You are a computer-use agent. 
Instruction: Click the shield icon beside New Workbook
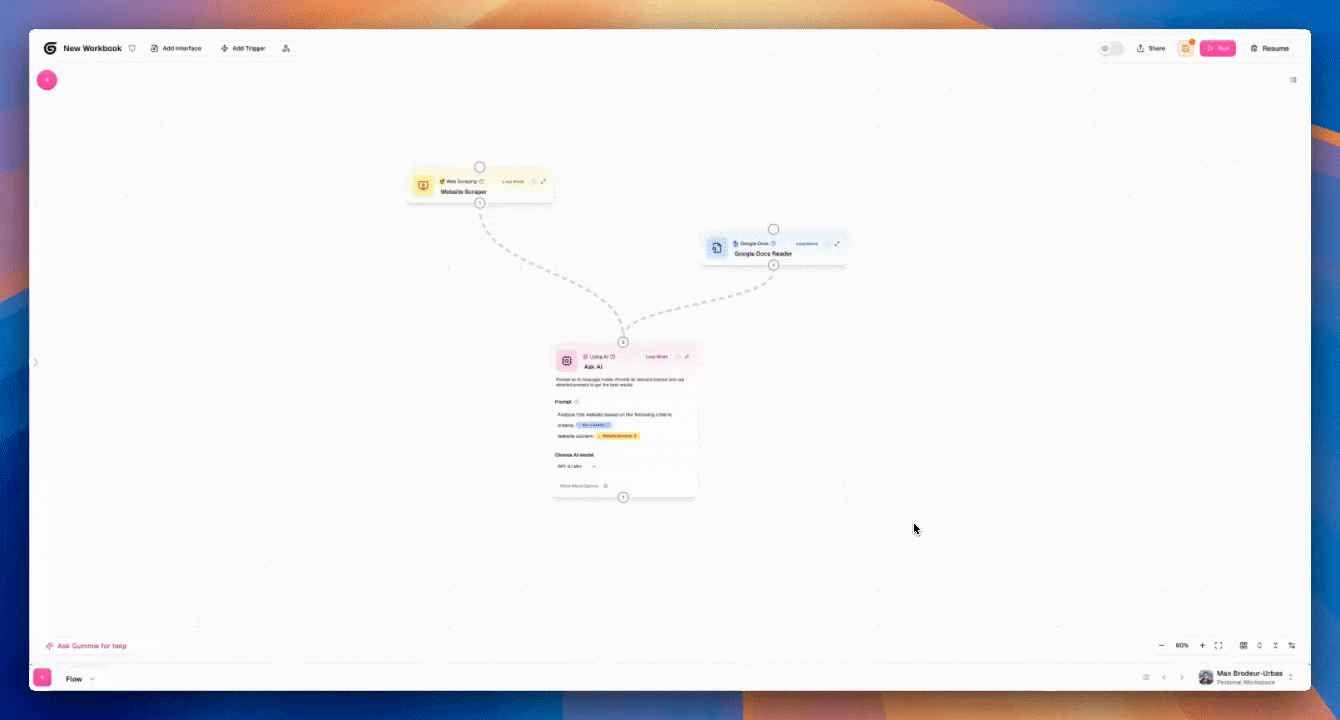132,48
